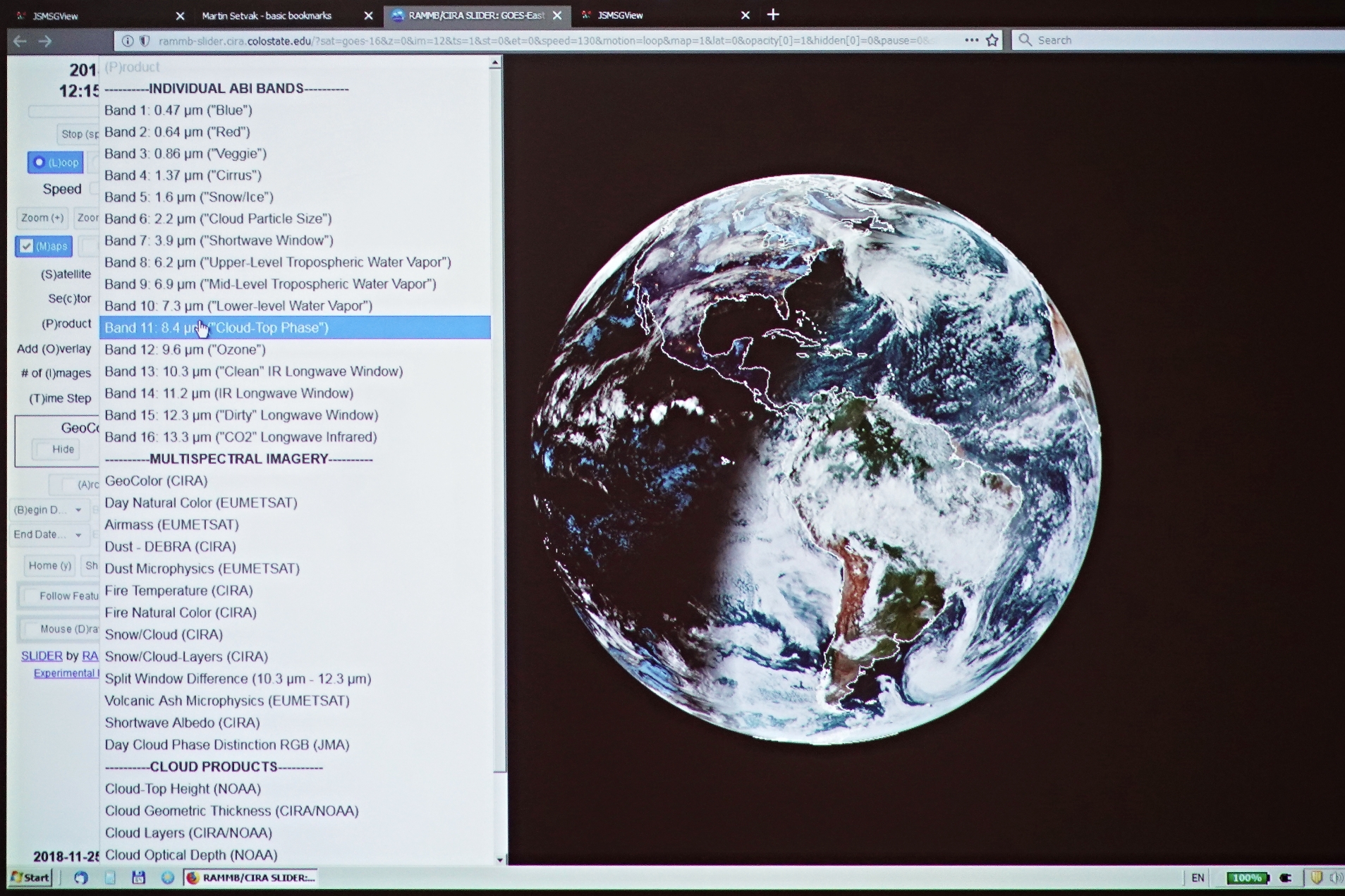This screenshot has height=896, width=1345.
Task: Launch the blue circular quick-launch icon
Action: [x=81, y=877]
